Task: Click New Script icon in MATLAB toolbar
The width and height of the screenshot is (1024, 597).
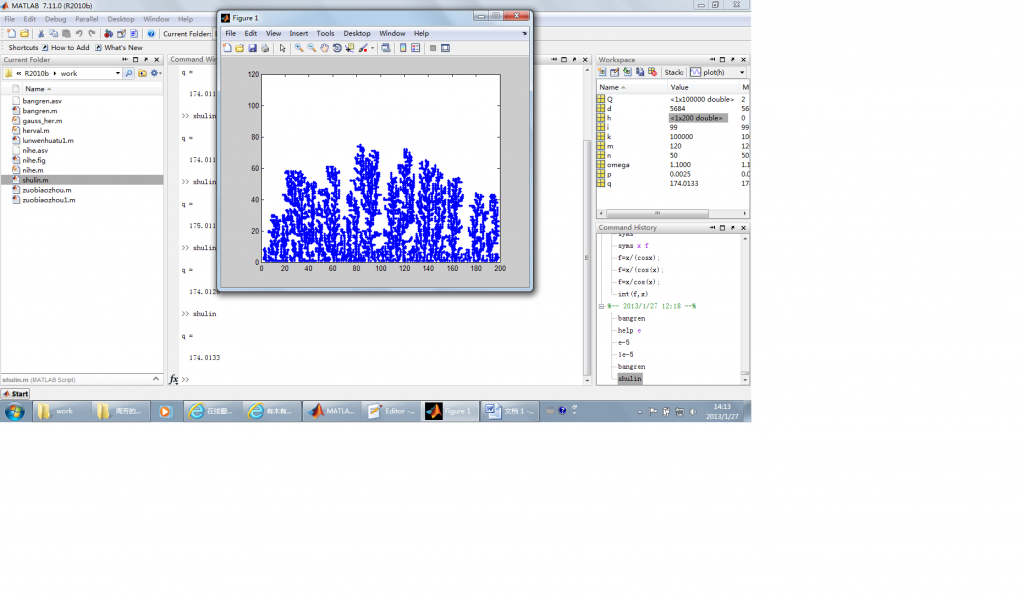Action: click(11, 33)
